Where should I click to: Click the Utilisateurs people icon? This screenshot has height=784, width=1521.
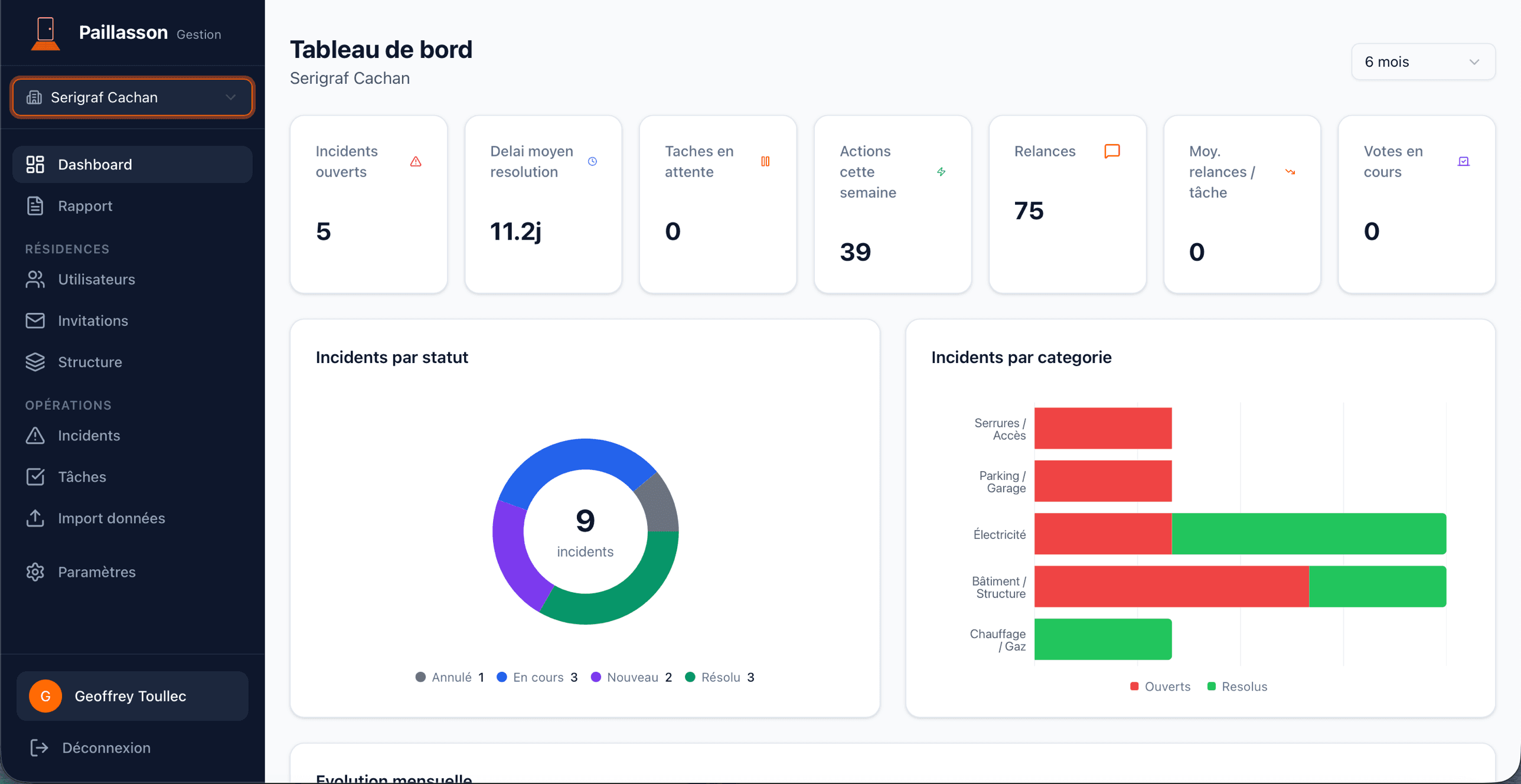point(35,279)
